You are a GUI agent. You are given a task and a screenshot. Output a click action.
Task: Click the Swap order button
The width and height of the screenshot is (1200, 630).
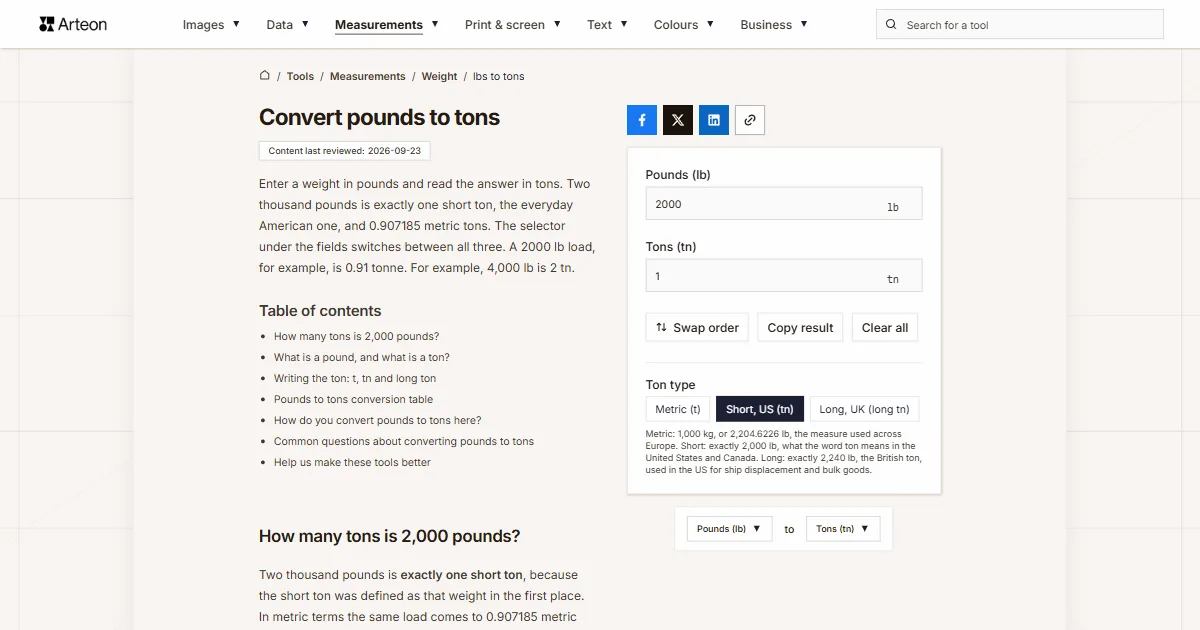point(697,328)
